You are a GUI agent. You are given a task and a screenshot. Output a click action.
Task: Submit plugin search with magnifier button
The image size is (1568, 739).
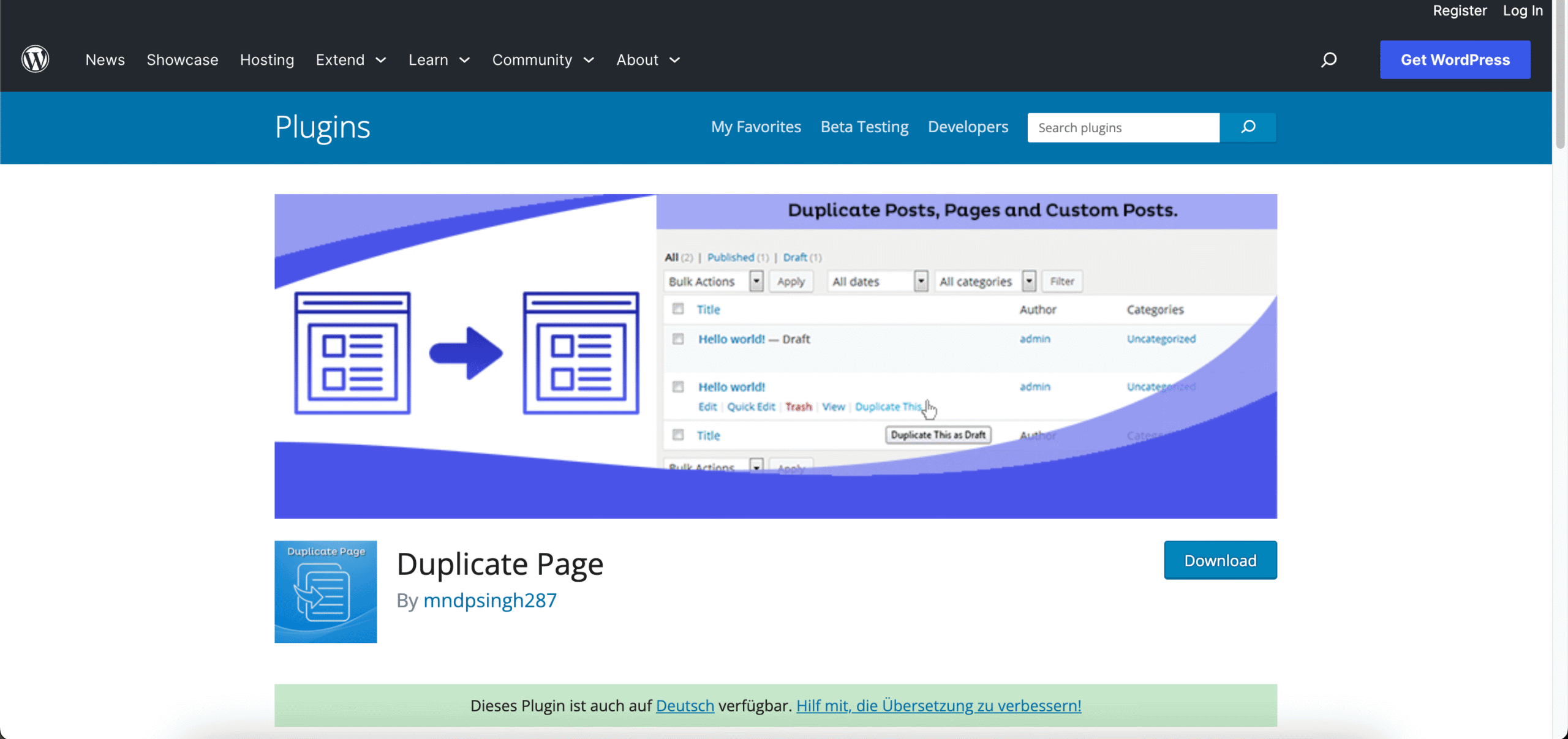tap(1248, 127)
